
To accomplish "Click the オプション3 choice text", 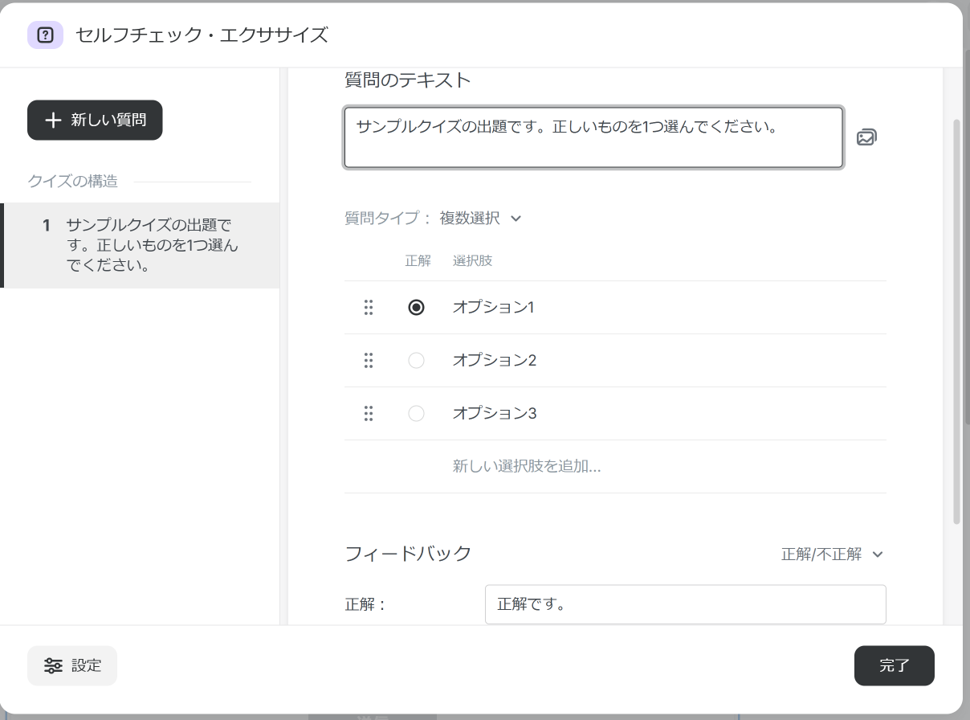I will (x=494, y=413).
